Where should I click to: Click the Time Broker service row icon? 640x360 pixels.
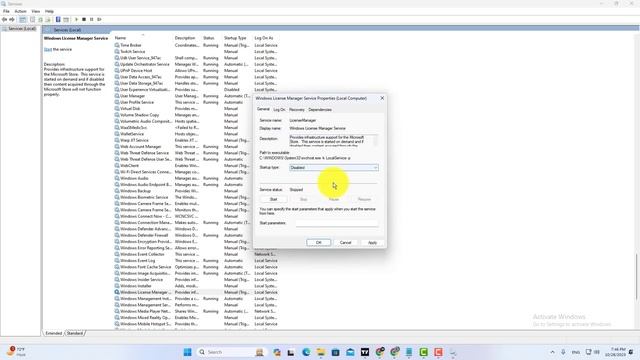pyautogui.click(x=117, y=45)
